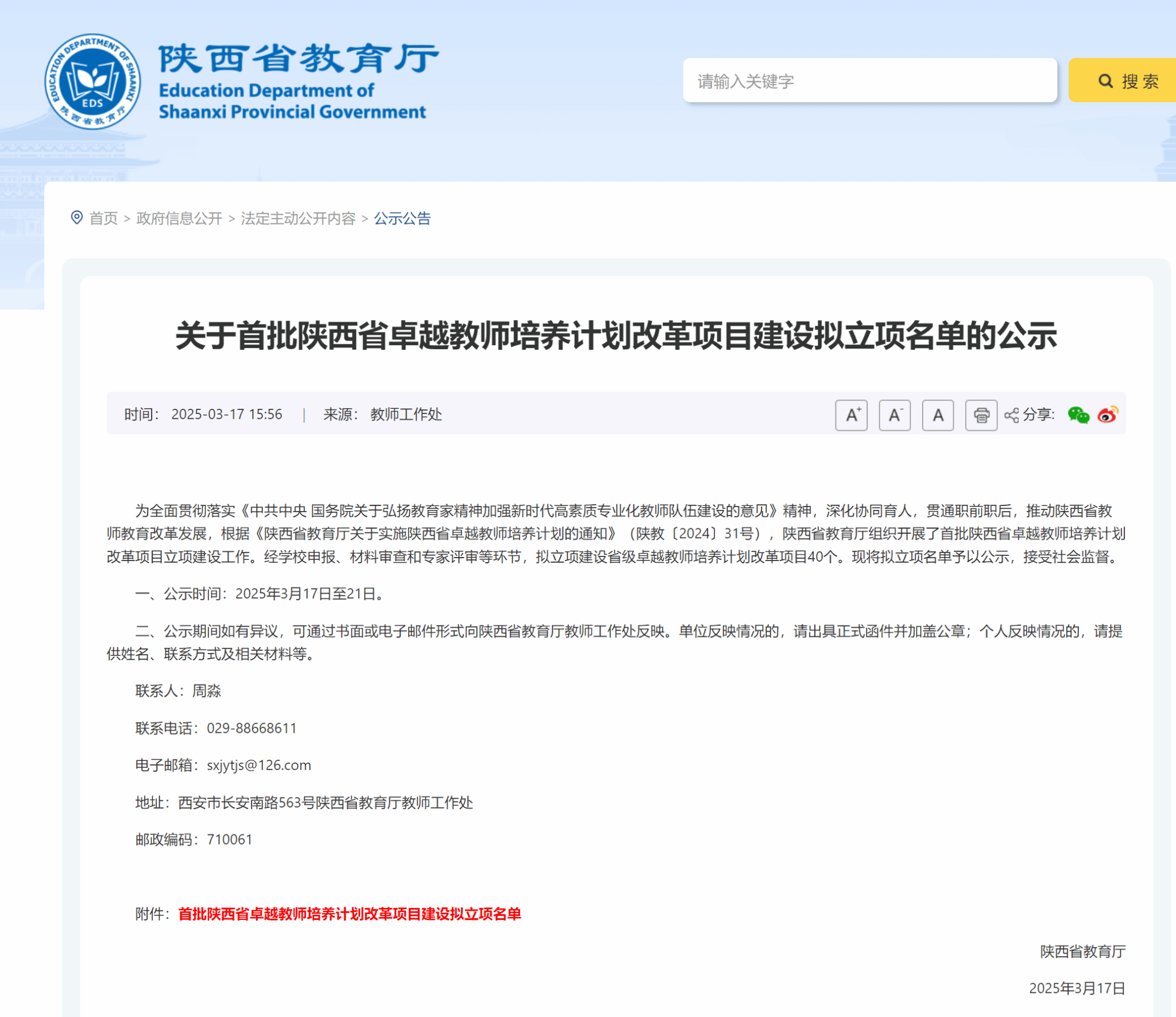The width and height of the screenshot is (1176, 1017).
Task: Open 法定主动公开内容 breadcrumb link
Action: pos(298,218)
